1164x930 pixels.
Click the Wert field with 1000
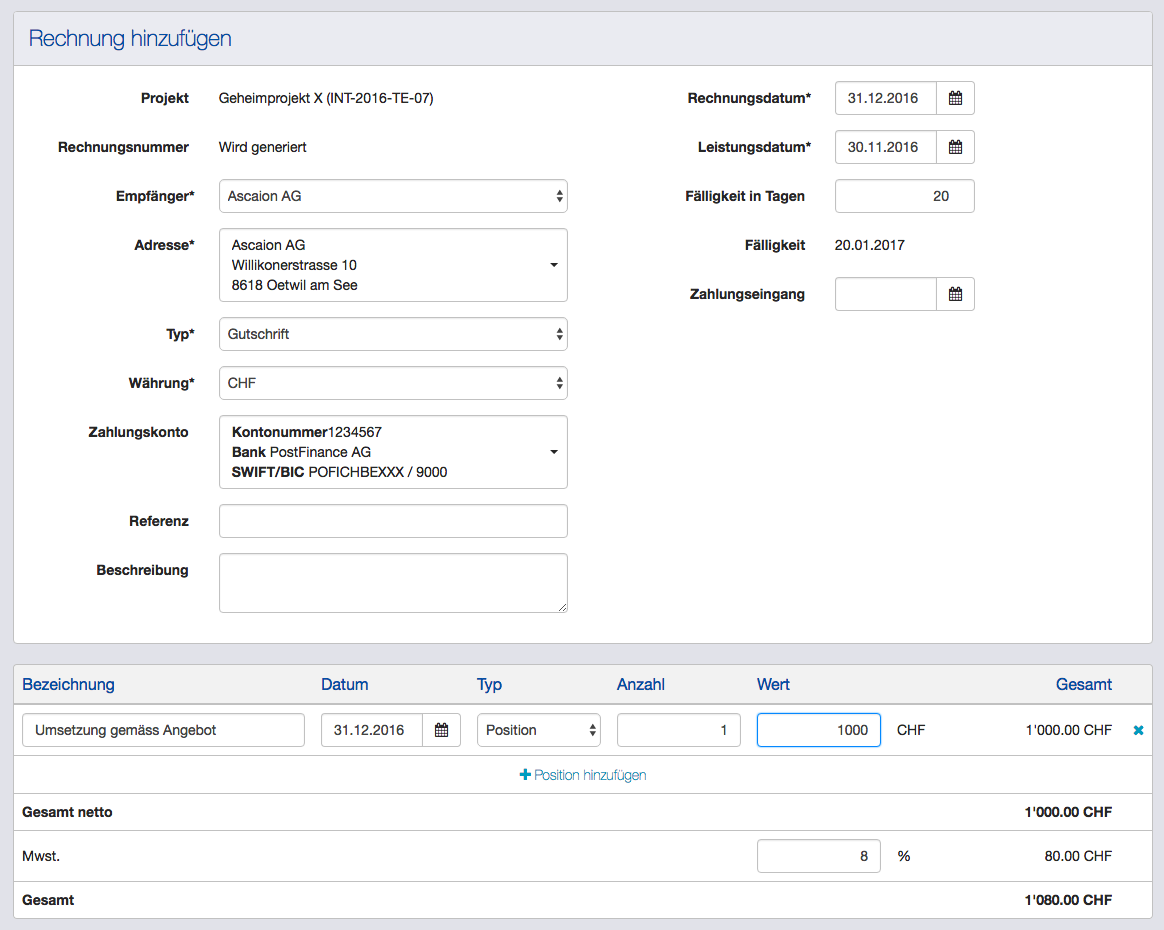(x=819, y=730)
